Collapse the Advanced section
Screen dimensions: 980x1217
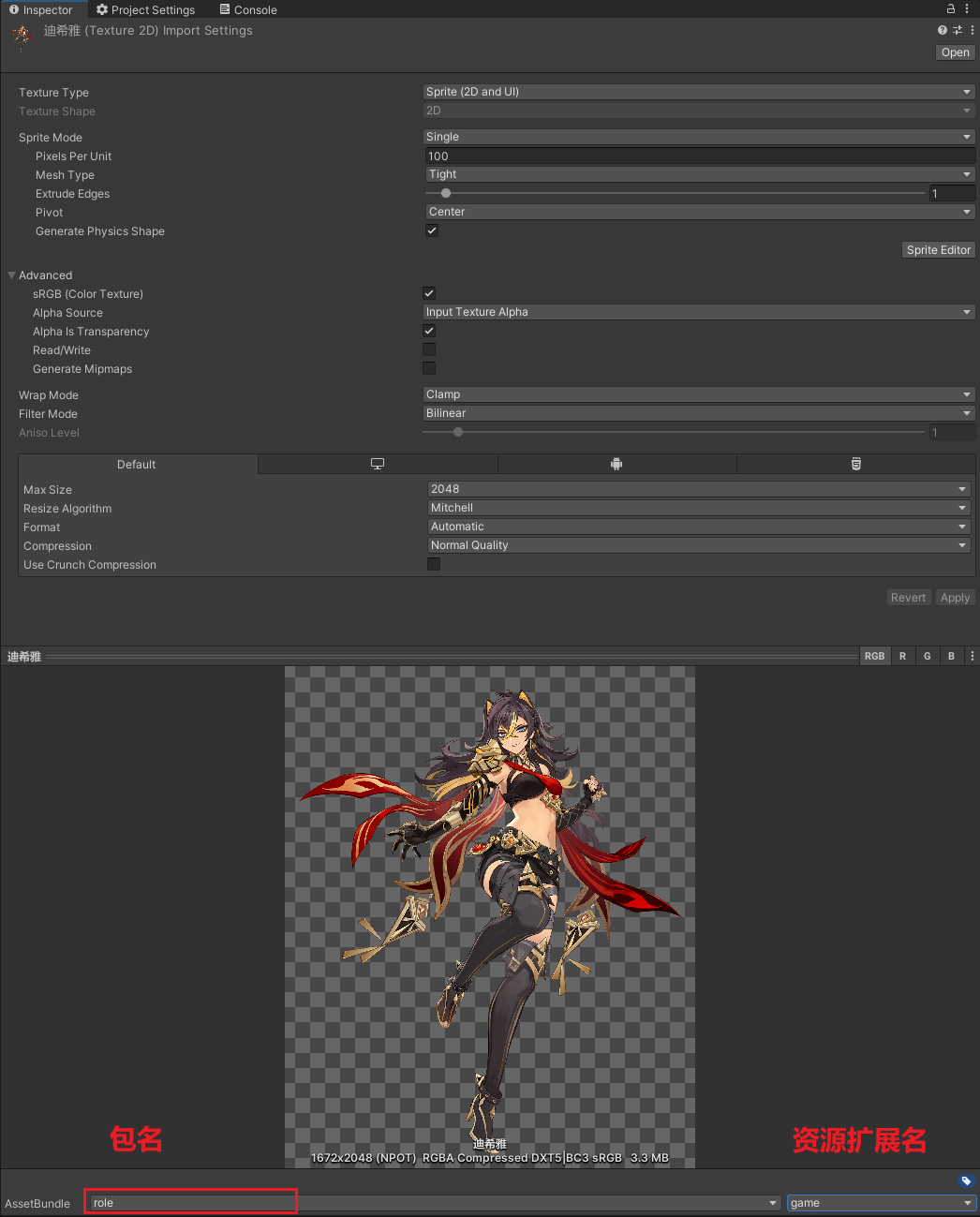pyautogui.click(x=12, y=275)
